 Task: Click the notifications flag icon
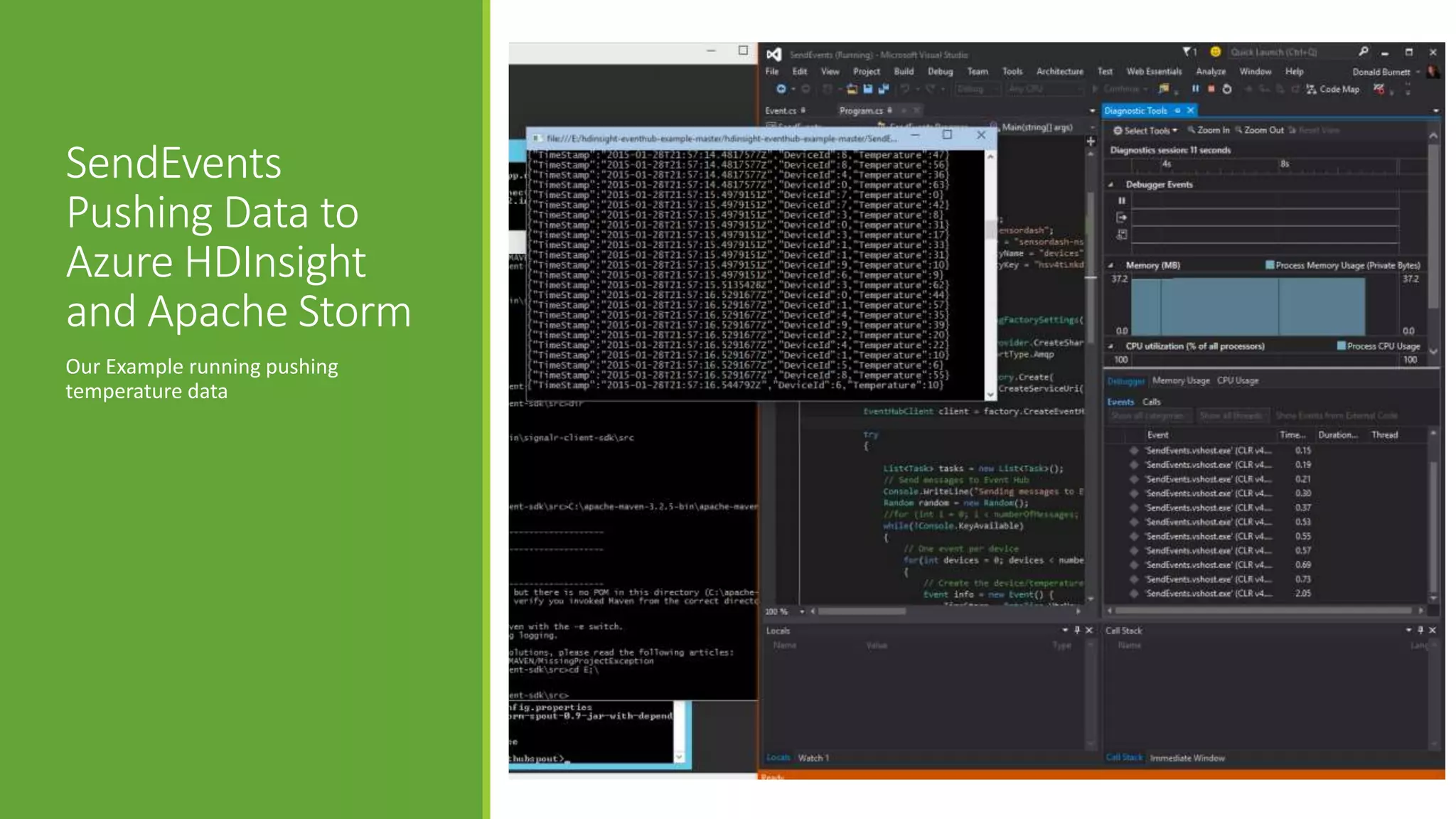1187,52
